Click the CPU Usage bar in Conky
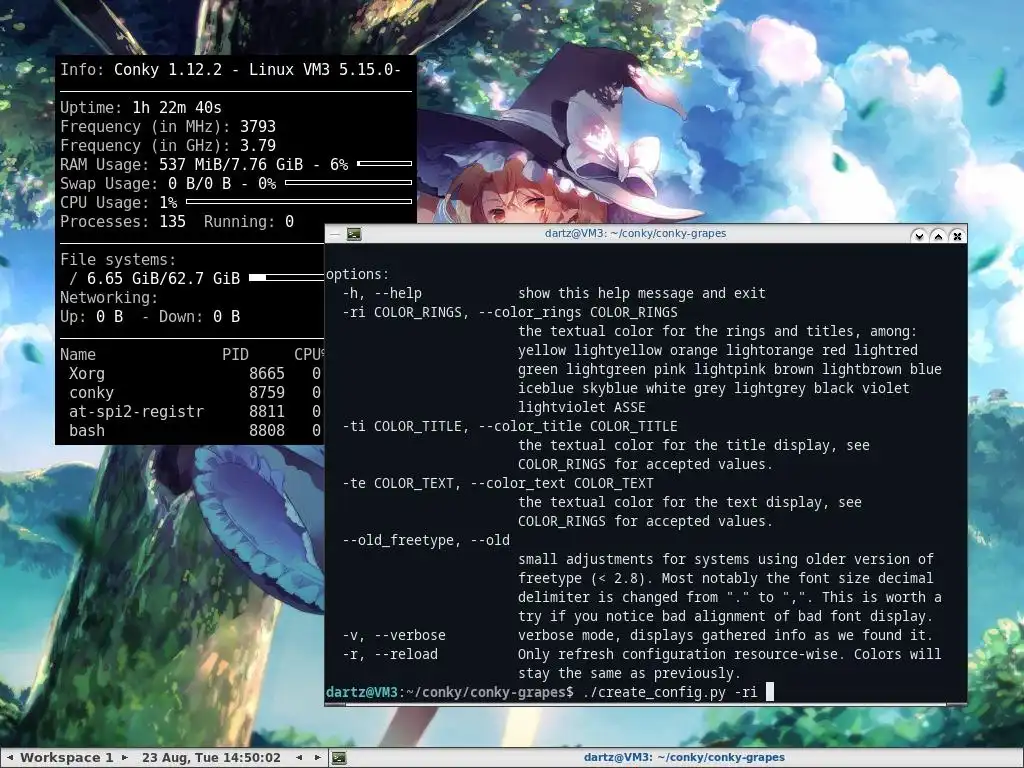This screenshot has height=768, width=1024. point(299,202)
